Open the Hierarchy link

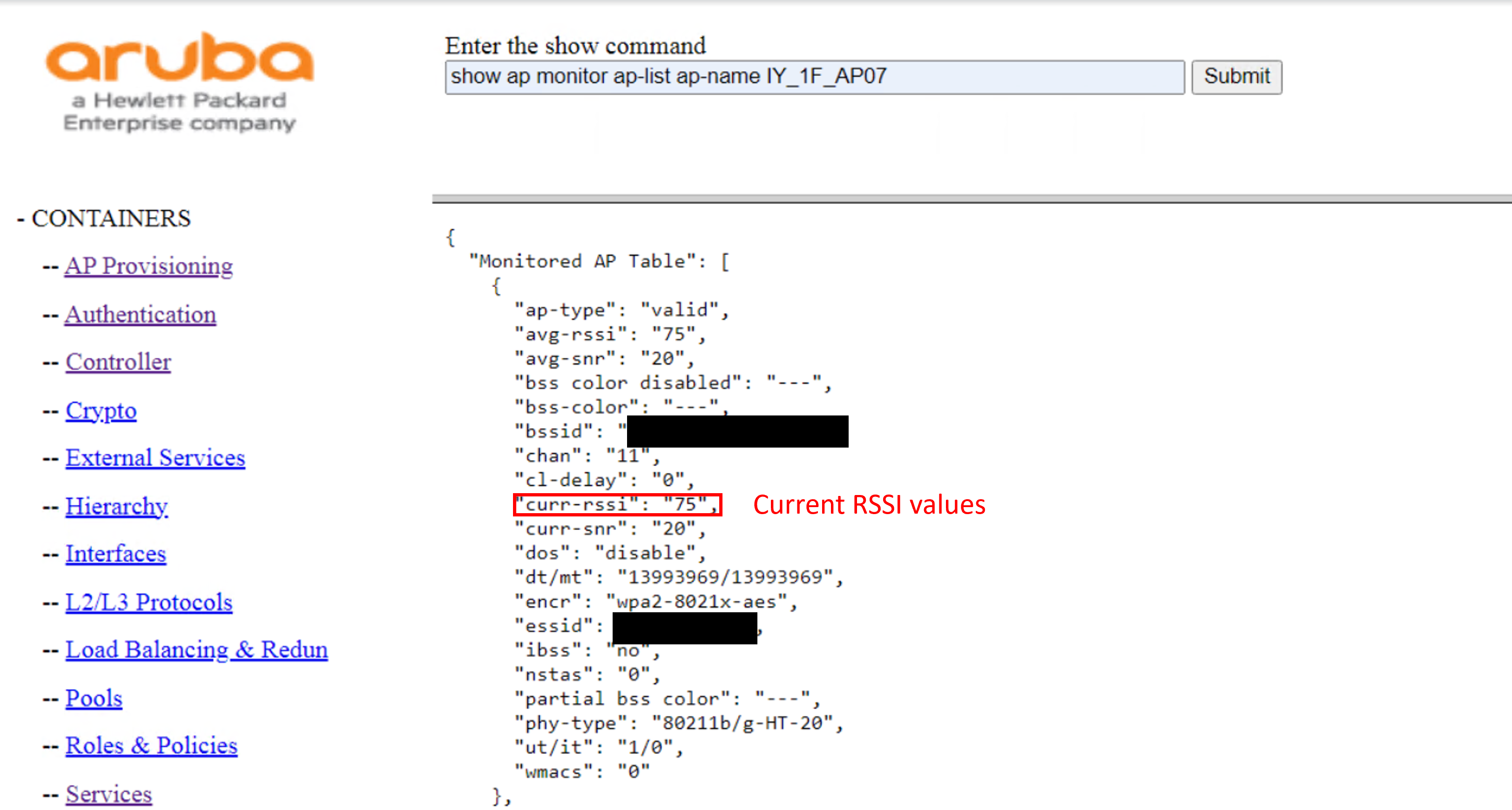[x=116, y=506]
